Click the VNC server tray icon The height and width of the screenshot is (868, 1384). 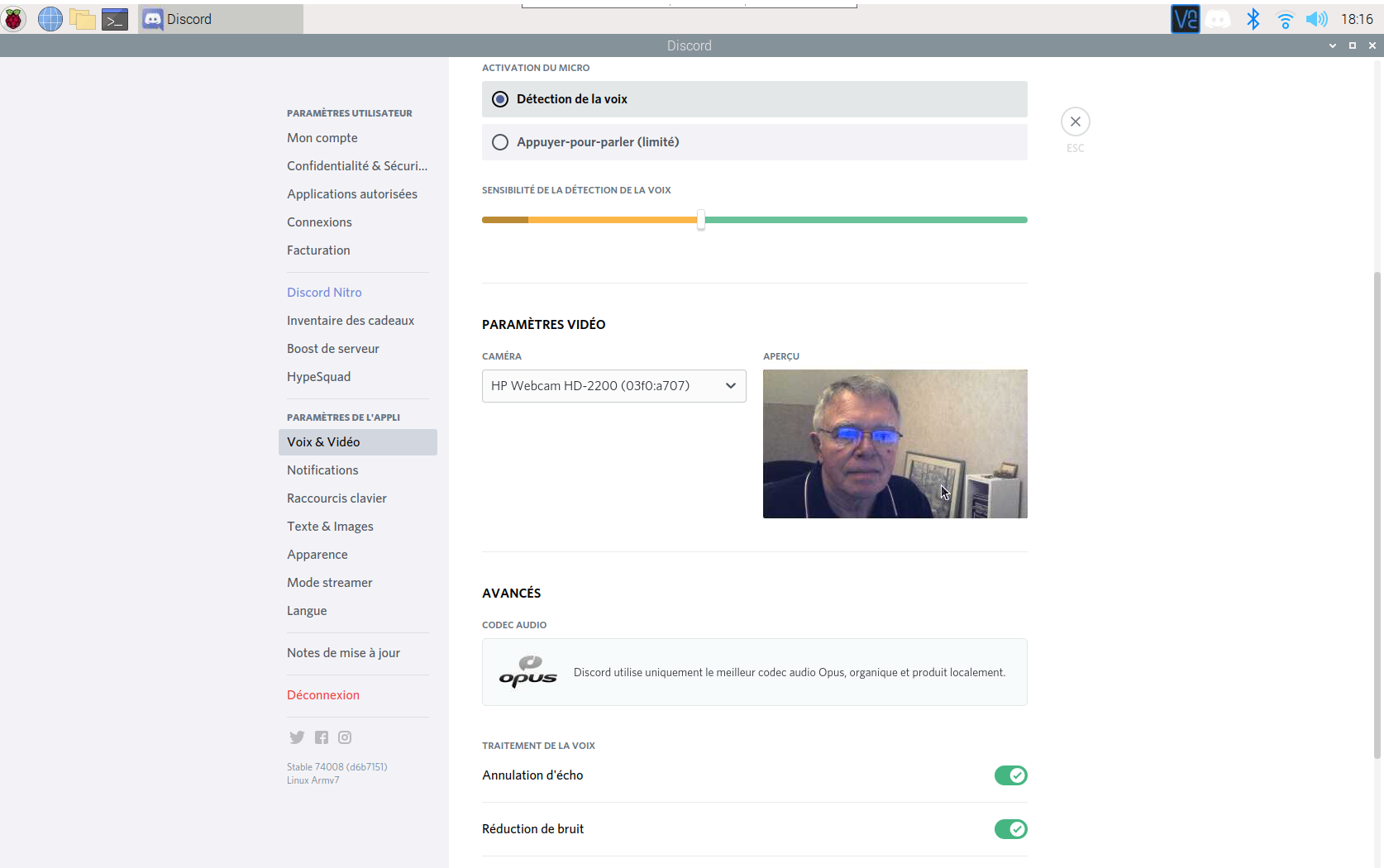(x=1185, y=19)
